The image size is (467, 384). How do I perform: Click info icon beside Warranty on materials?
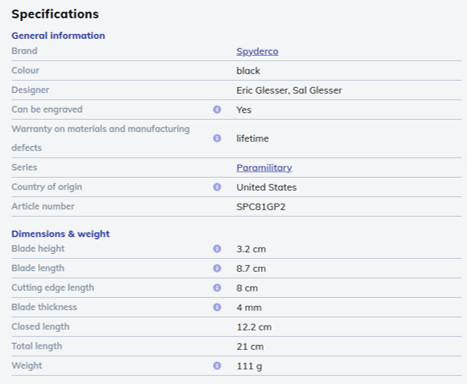[217, 138]
